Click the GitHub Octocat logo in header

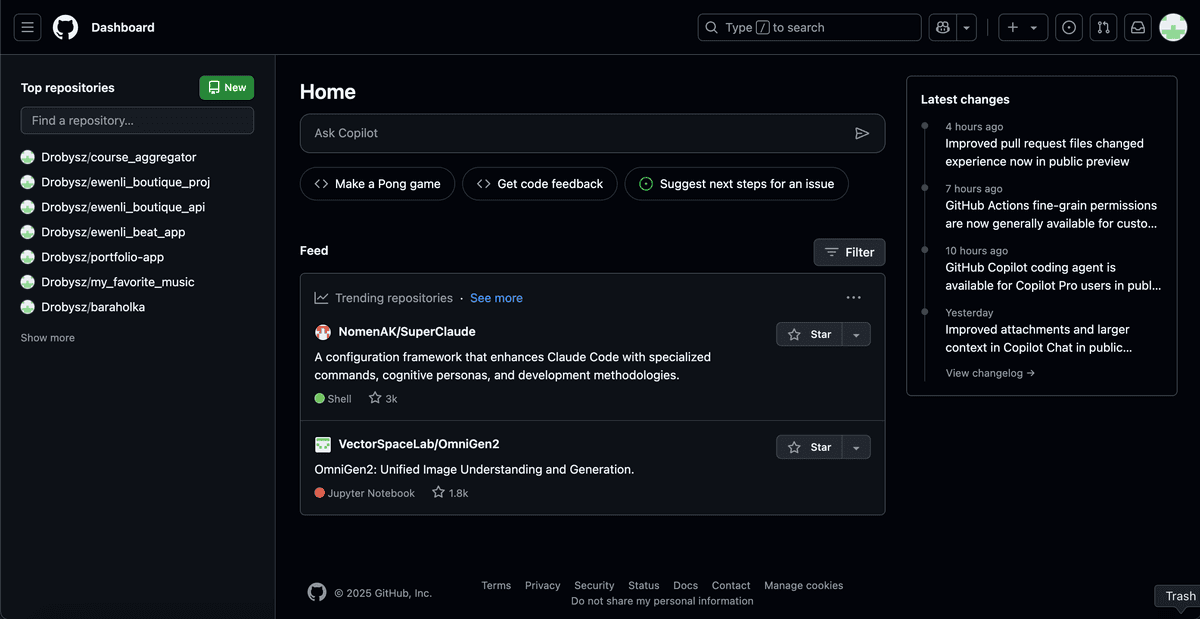click(x=66, y=28)
